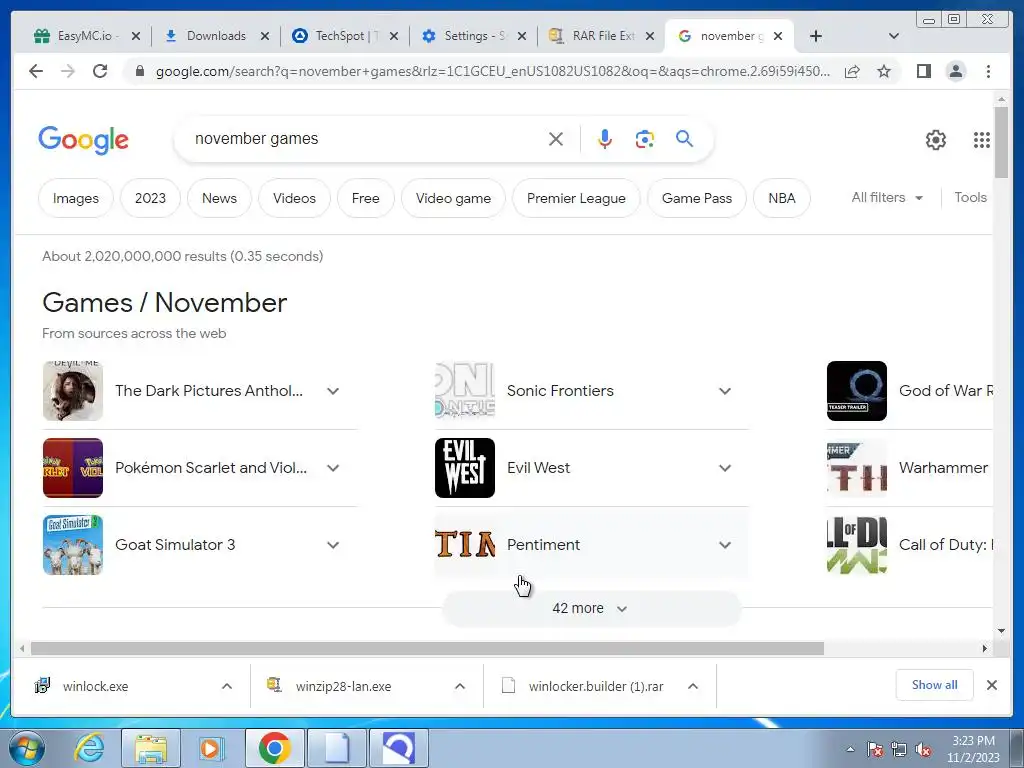
Task: Clear the search box with the X
Action: [556, 139]
